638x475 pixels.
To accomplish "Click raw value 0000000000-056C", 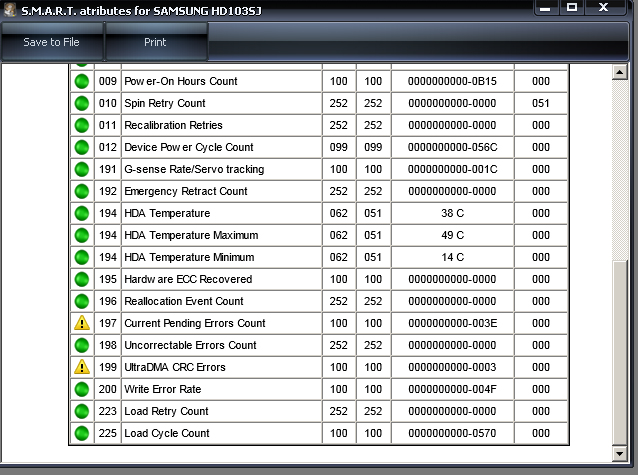I will pos(452,147).
